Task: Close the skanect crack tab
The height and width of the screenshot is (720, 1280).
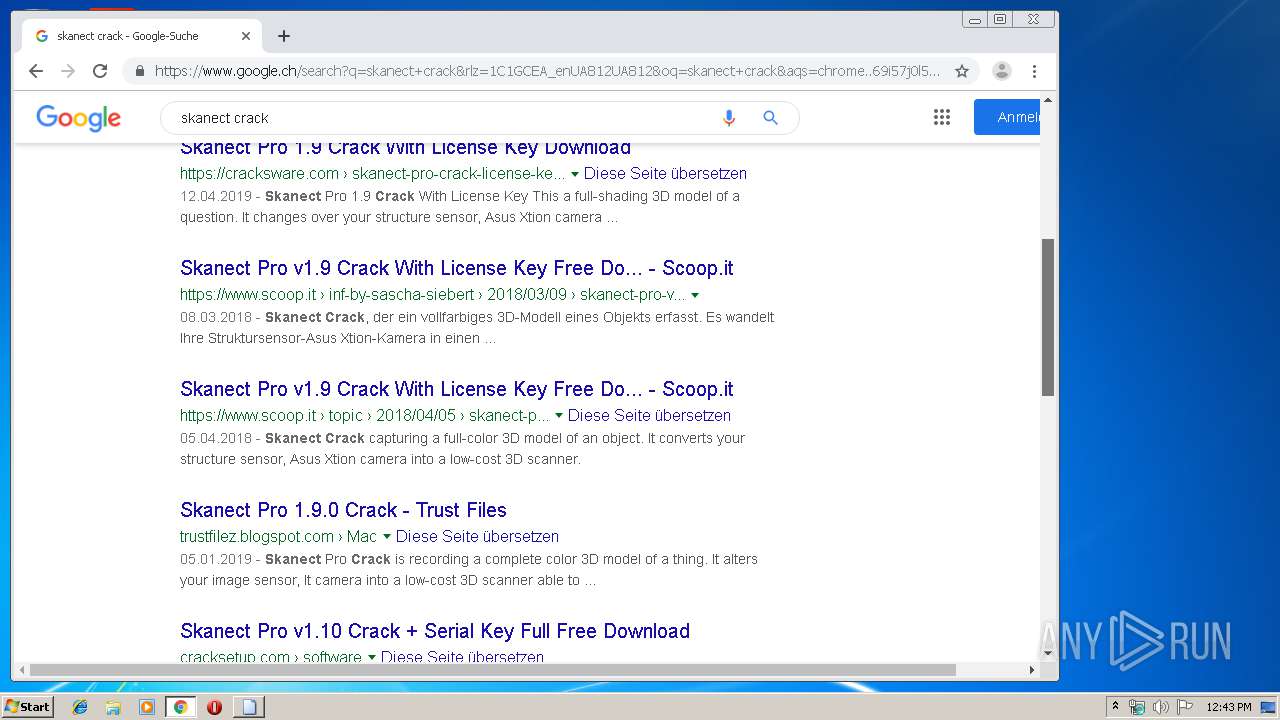Action: (x=246, y=36)
